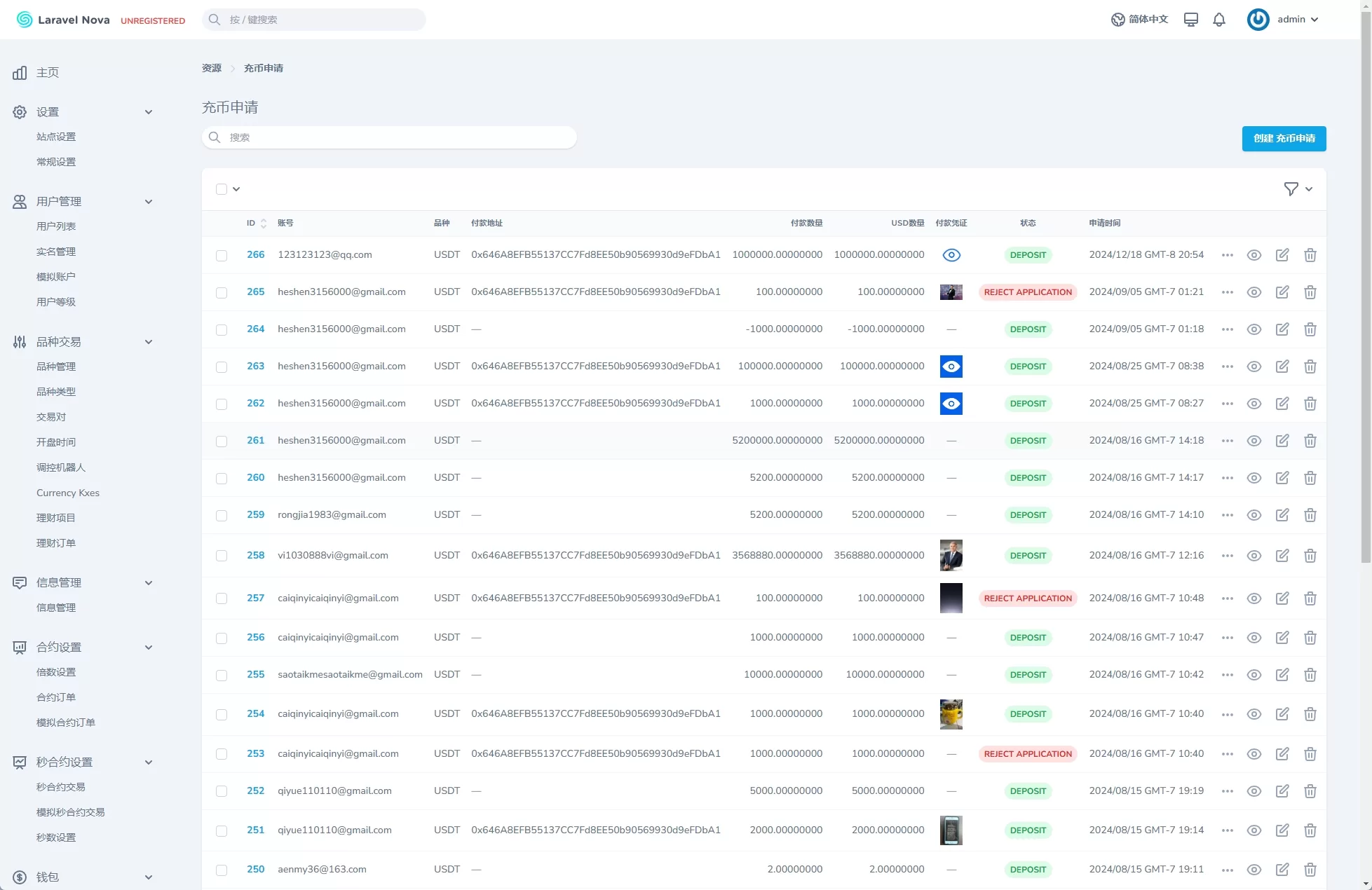Open three-dot actions menu for row 263
Screen dimensions: 1372x890
tap(1227, 367)
